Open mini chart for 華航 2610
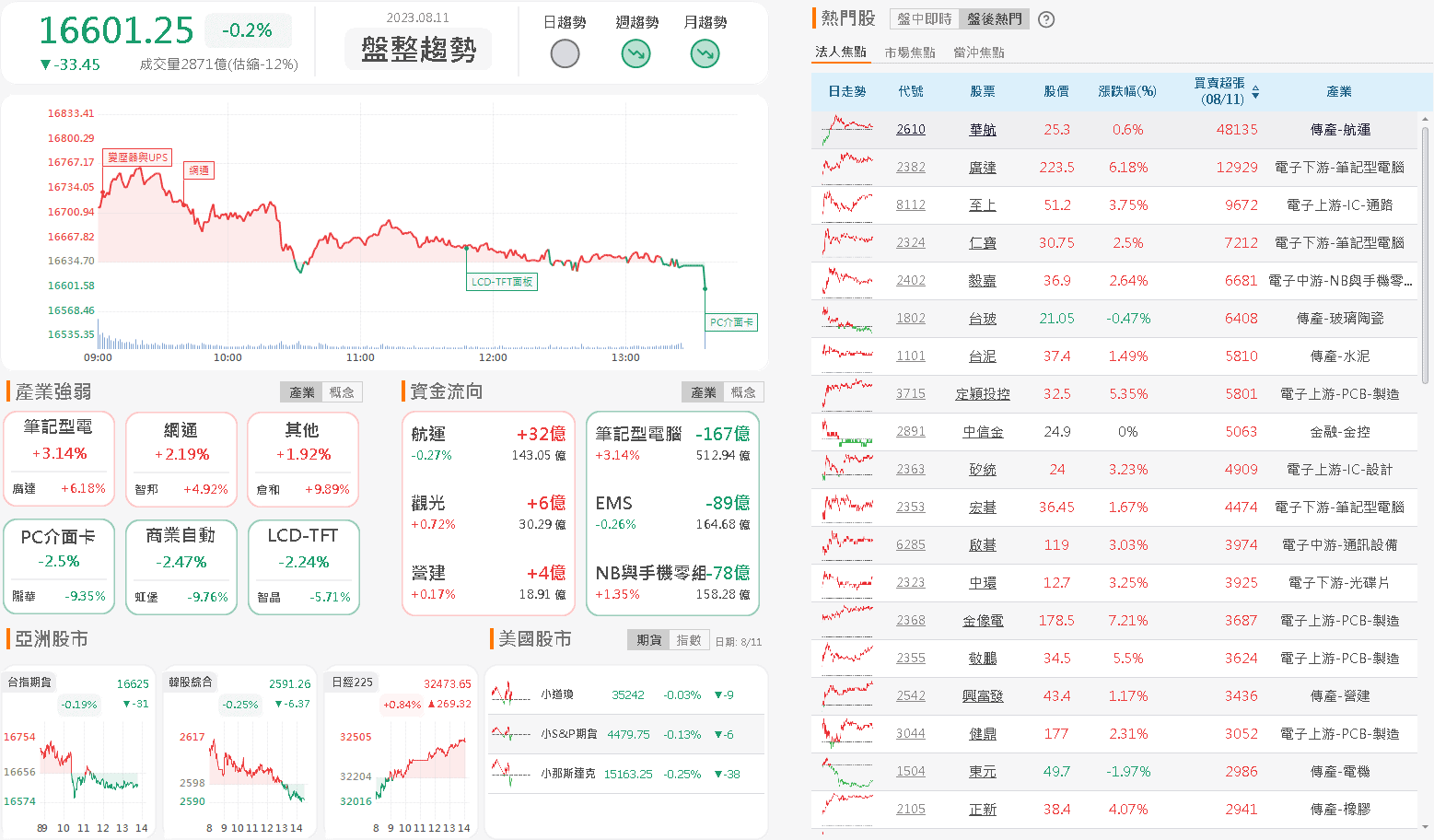The image size is (1434, 840). [847, 129]
